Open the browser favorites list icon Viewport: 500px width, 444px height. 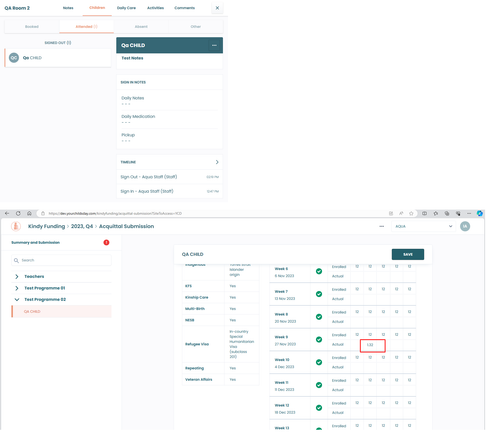pos(436,213)
